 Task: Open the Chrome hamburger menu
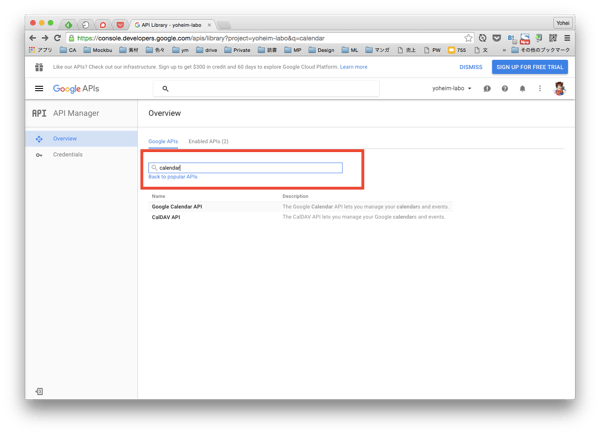[x=567, y=38]
